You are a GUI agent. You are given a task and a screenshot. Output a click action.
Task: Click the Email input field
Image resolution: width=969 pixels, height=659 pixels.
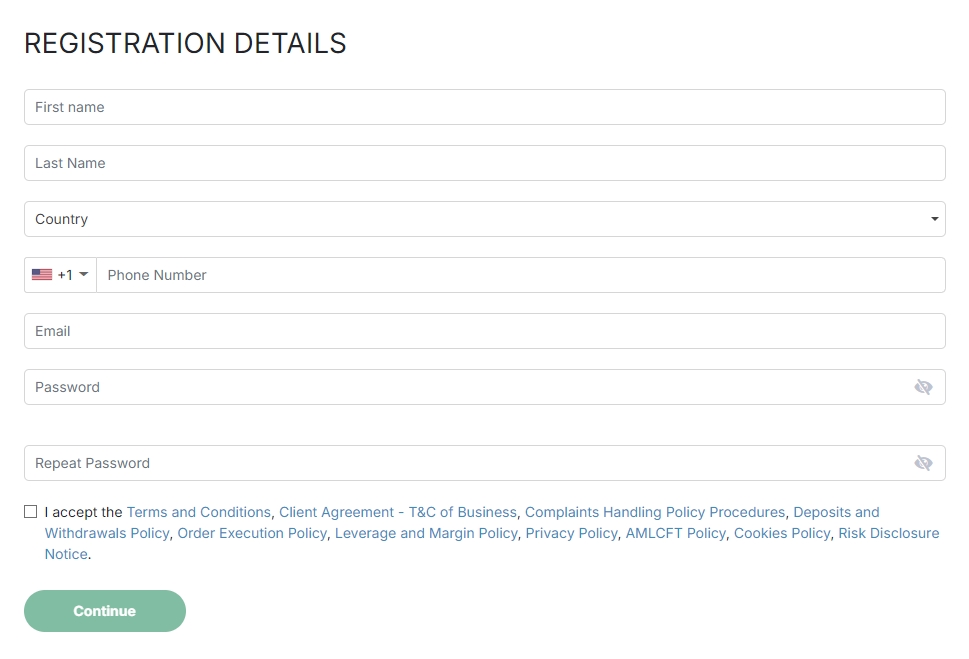(x=484, y=331)
